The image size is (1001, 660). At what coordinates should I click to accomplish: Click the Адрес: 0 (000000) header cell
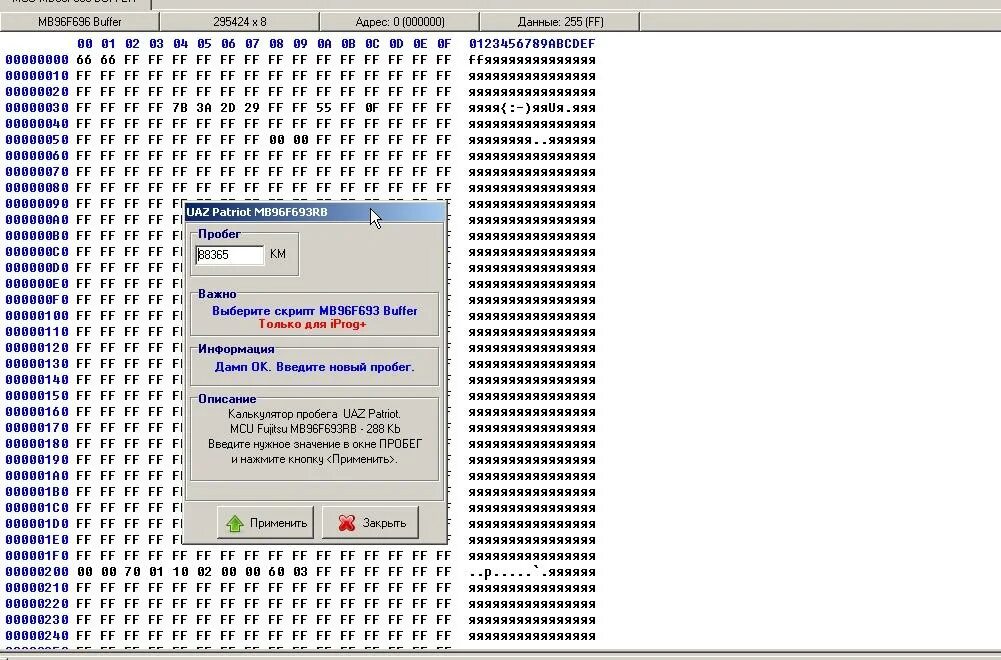[x=400, y=22]
